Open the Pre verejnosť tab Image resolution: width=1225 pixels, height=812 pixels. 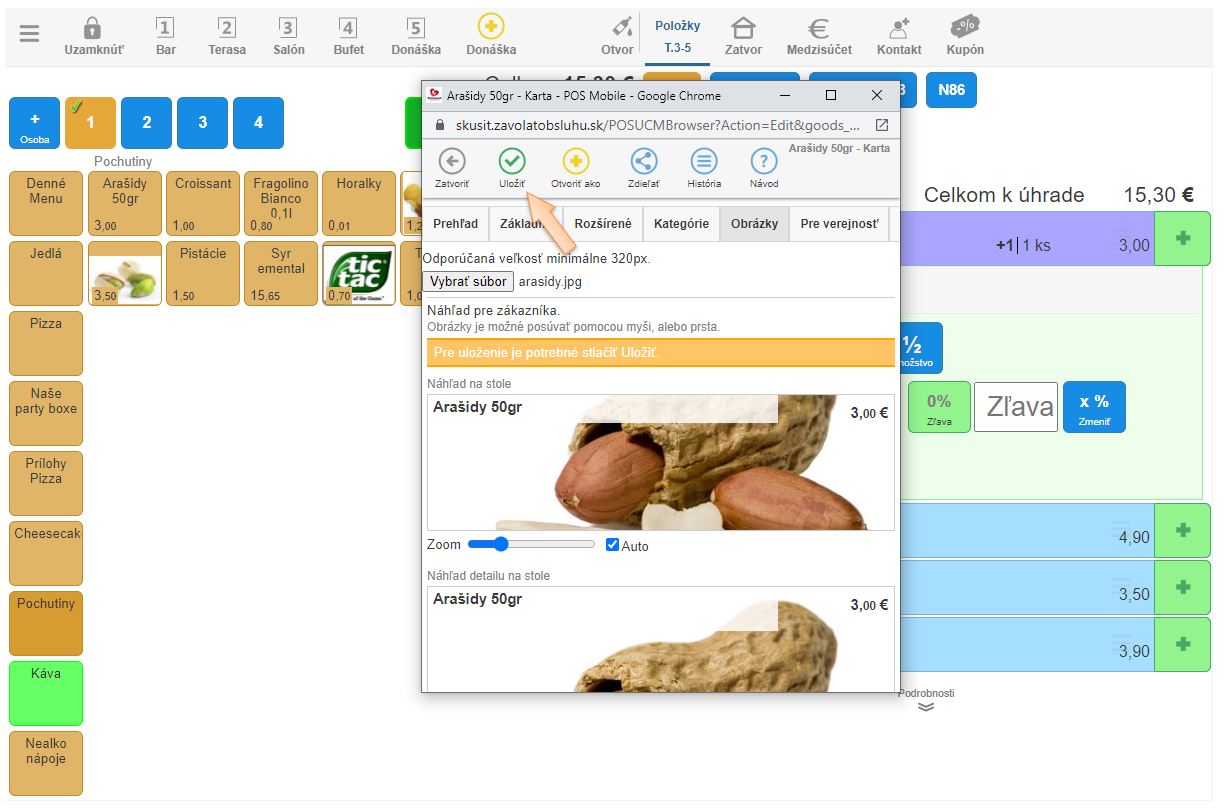point(839,224)
